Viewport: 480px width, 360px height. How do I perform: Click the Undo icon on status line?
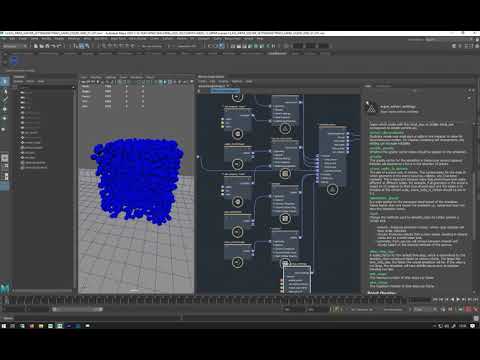click(x=53, y=46)
